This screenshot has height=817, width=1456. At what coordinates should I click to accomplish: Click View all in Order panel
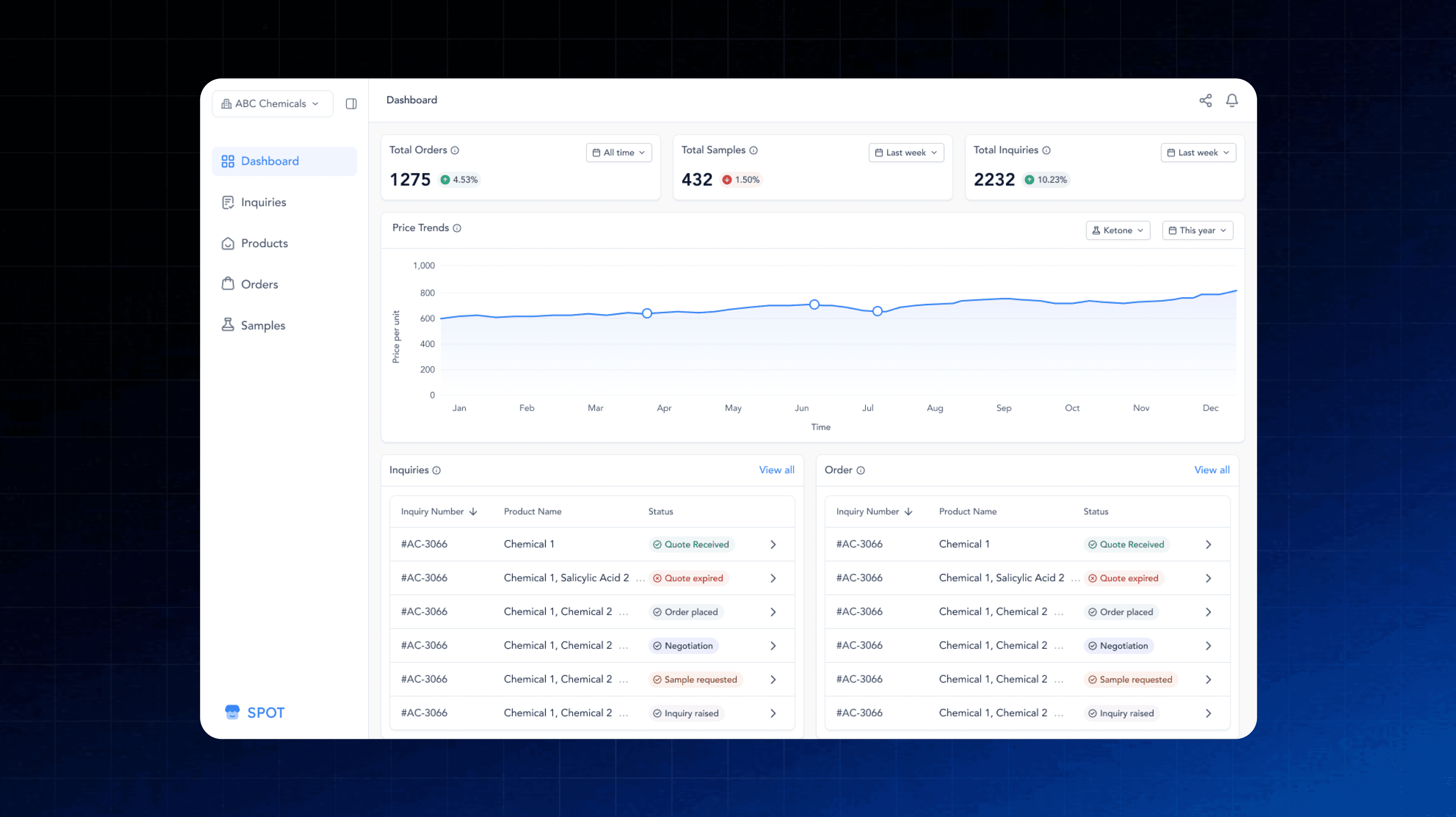1212,470
